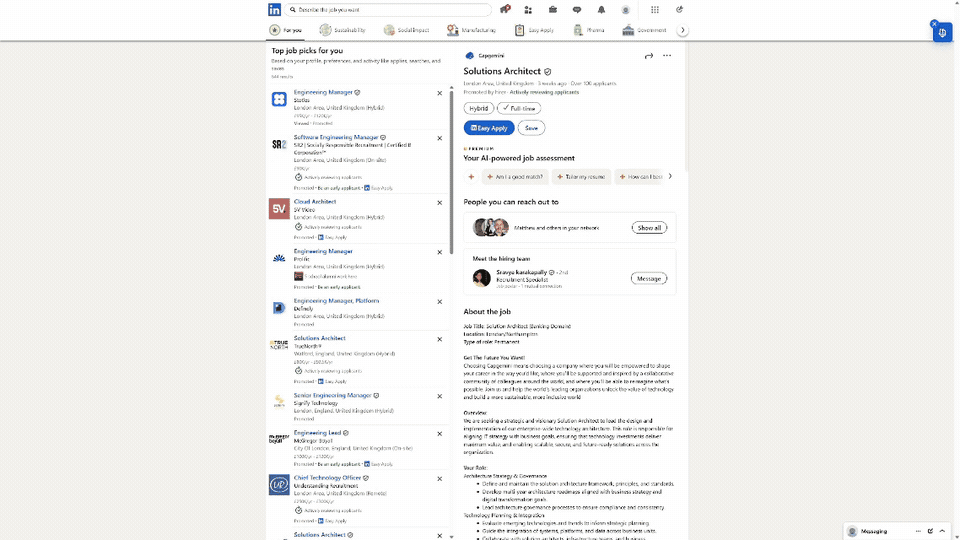Dismiss Engineering Manager, Platform job card

pos(440,302)
